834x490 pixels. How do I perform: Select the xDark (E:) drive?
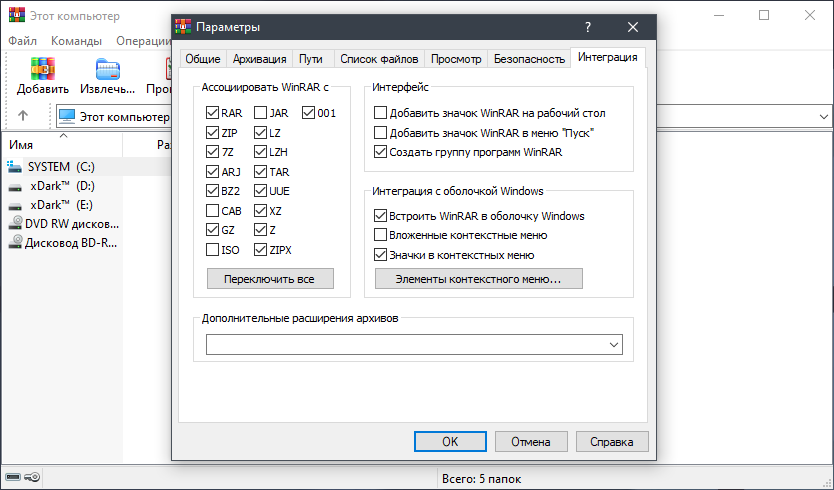click(x=62, y=205)
